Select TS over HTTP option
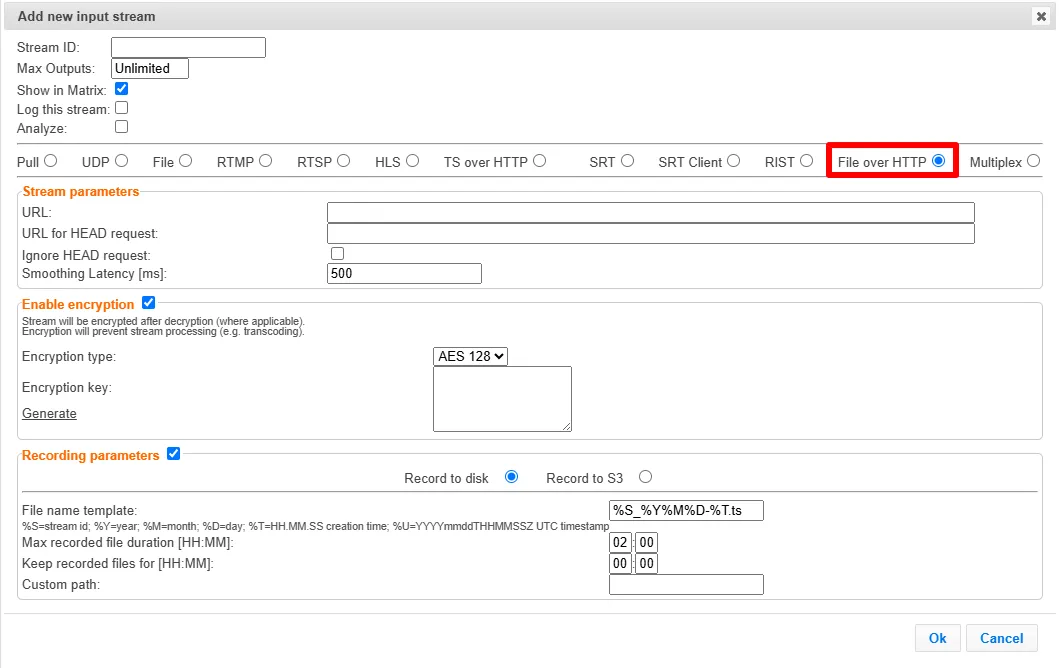 (540, 161)
